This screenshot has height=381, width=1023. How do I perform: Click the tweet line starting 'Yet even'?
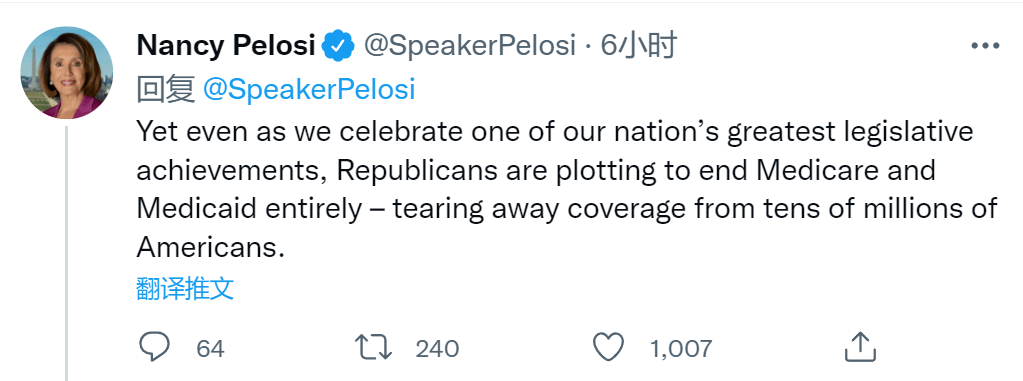(555, 132)
